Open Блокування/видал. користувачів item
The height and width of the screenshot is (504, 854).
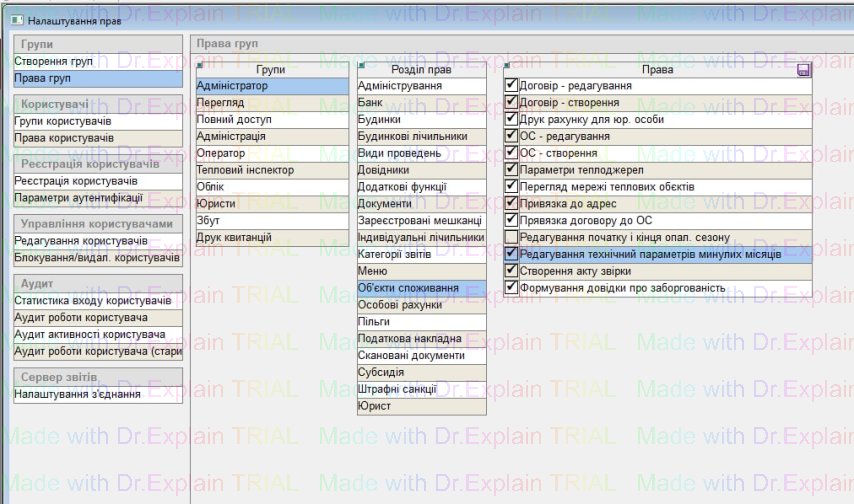pos(97,258)
